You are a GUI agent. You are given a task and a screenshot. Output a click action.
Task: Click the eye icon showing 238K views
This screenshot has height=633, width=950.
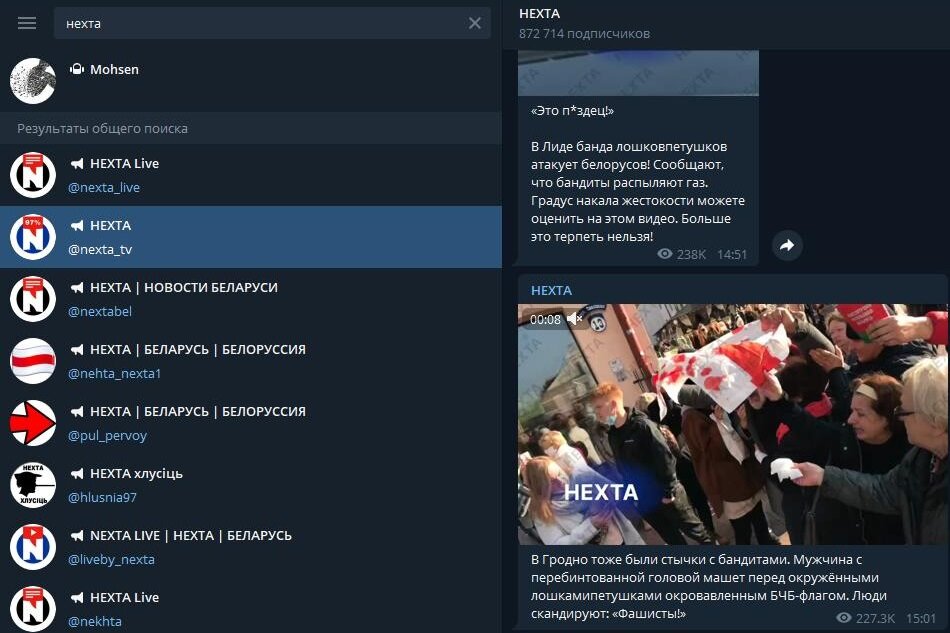(x=664, y=254)
